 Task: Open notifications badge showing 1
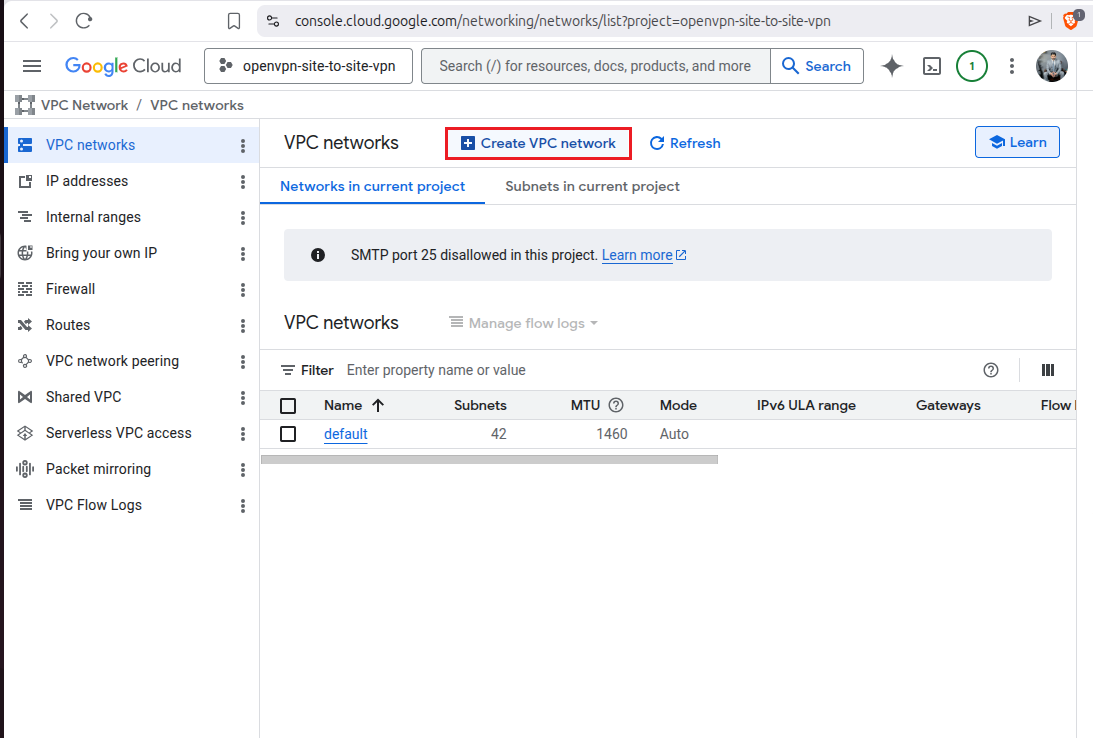[x=972, y=66]
